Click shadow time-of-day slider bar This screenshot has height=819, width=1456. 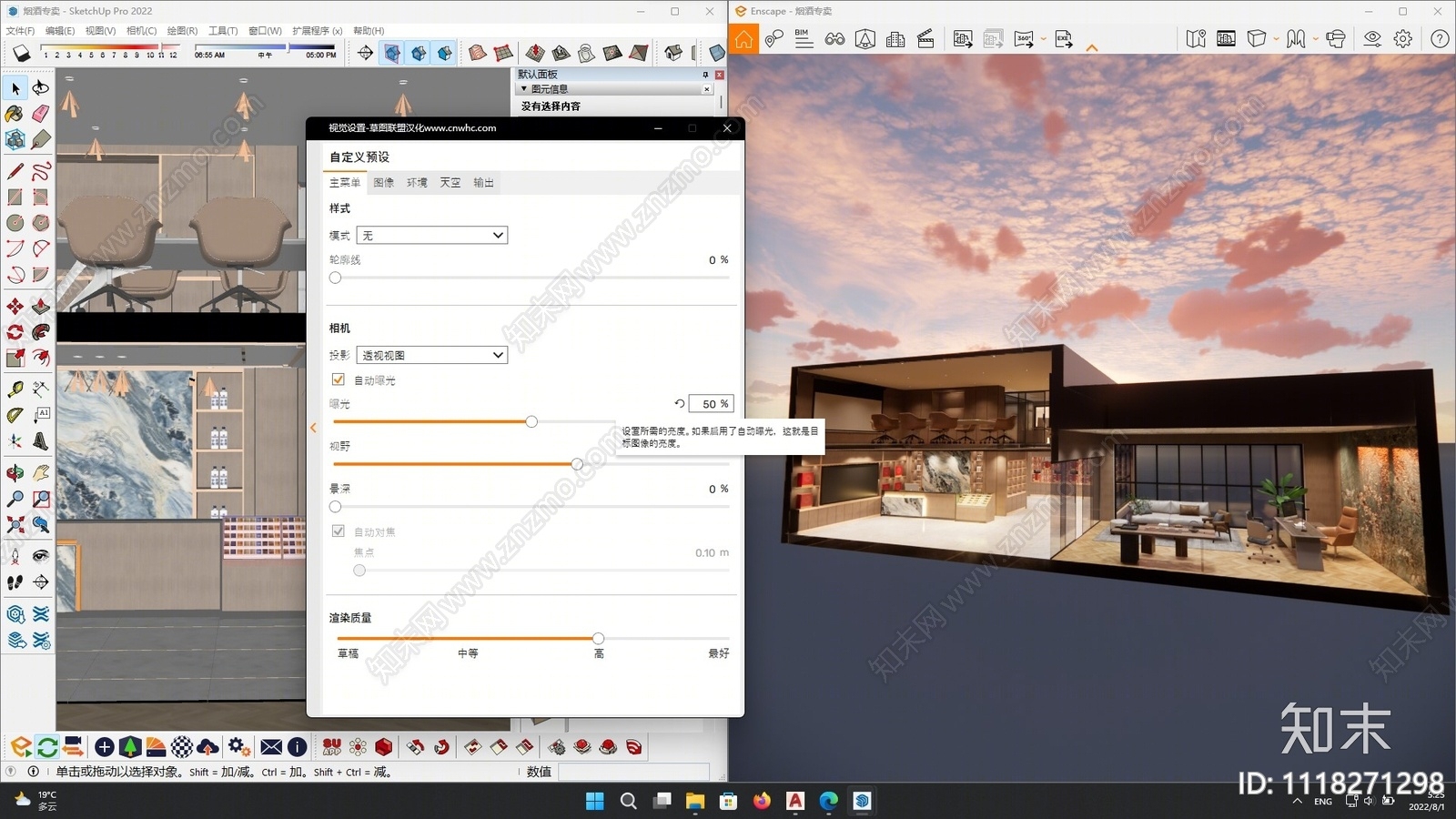click(x=265, y=46)
